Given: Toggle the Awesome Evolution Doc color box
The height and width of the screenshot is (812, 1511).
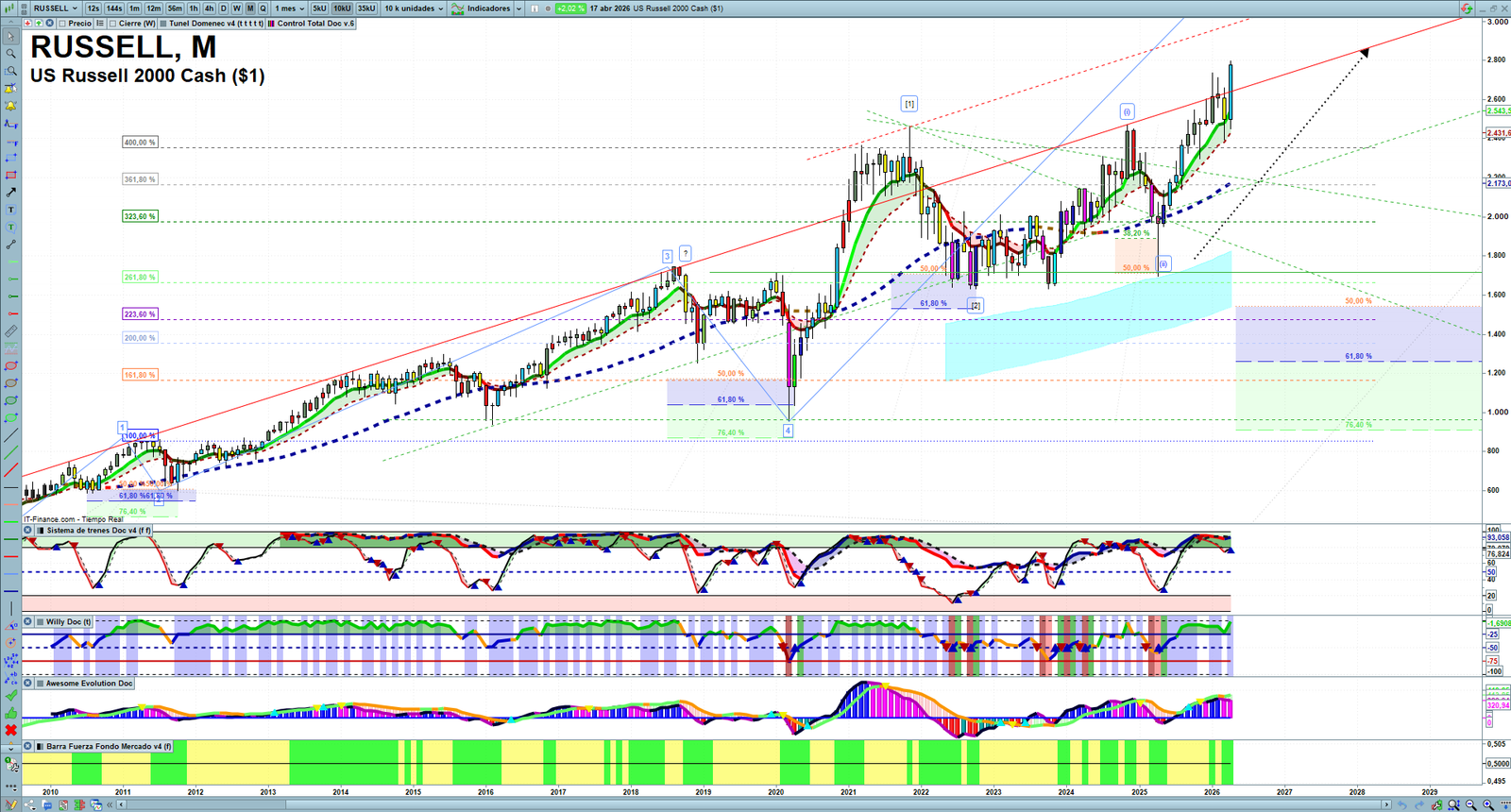Looking at the screenshot, I should 41,684.
